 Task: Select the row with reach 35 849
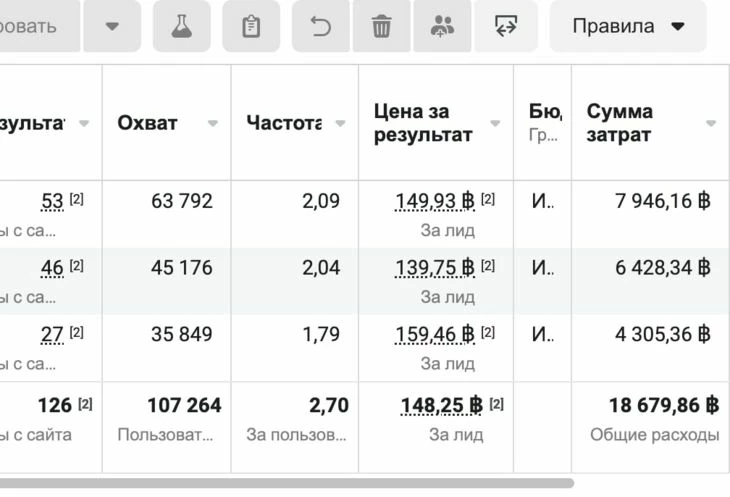182,334
